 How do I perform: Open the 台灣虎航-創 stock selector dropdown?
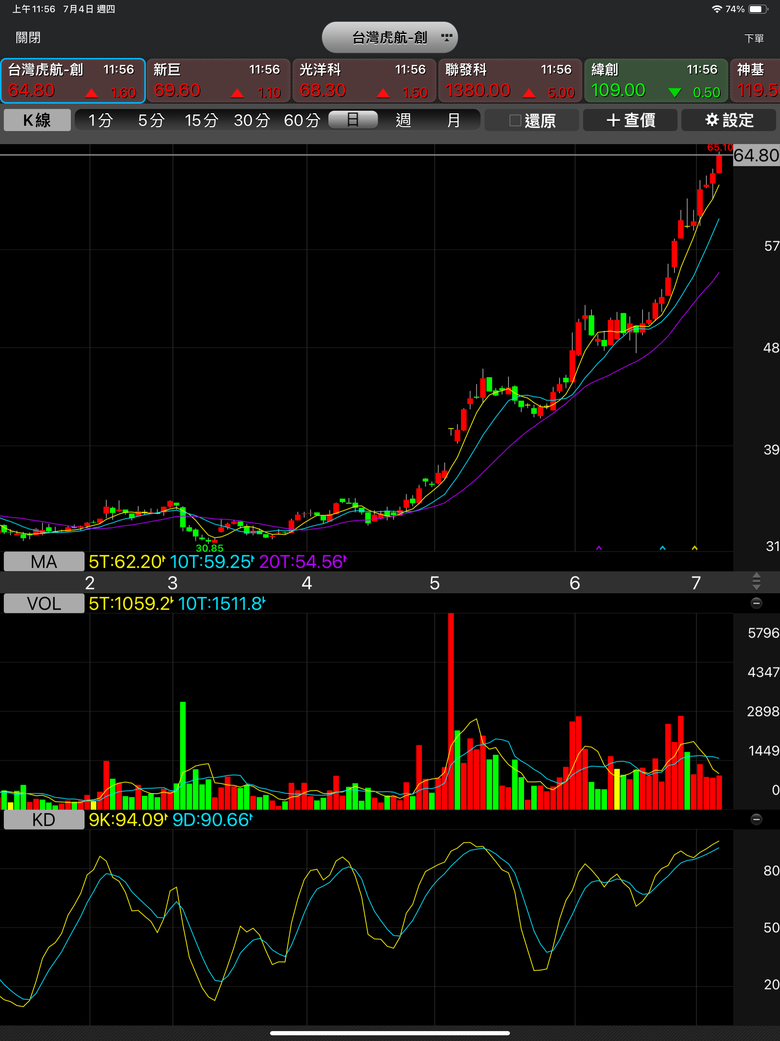click(390, 37)
